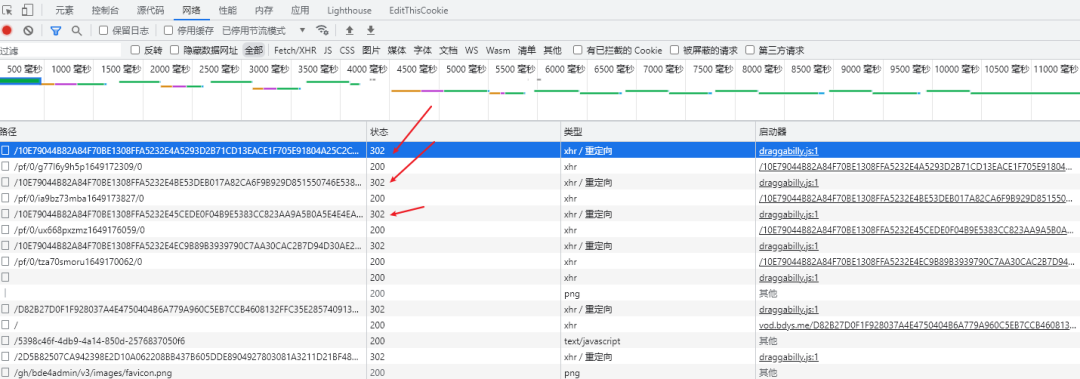This screenshot has height=379, width=1080.
Task: Open draggabilly.js:1 link in the /D82B27D0F1F9 row
Action: pos(788,309)
